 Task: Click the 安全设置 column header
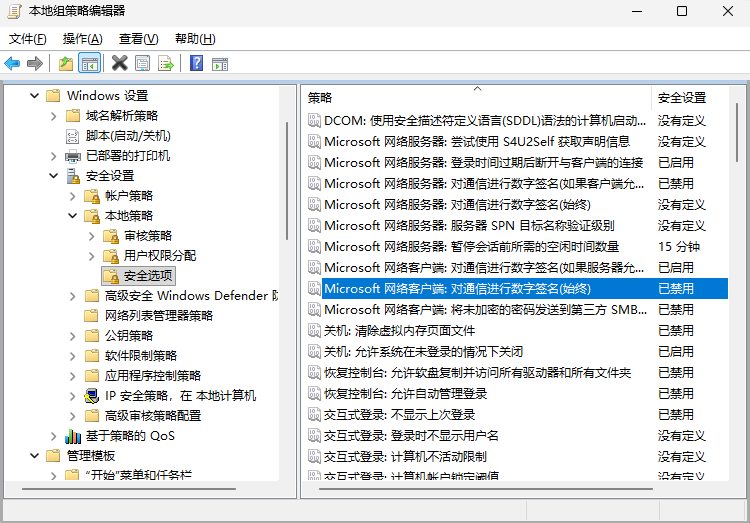pyautogui.click(x=682, y=98)
